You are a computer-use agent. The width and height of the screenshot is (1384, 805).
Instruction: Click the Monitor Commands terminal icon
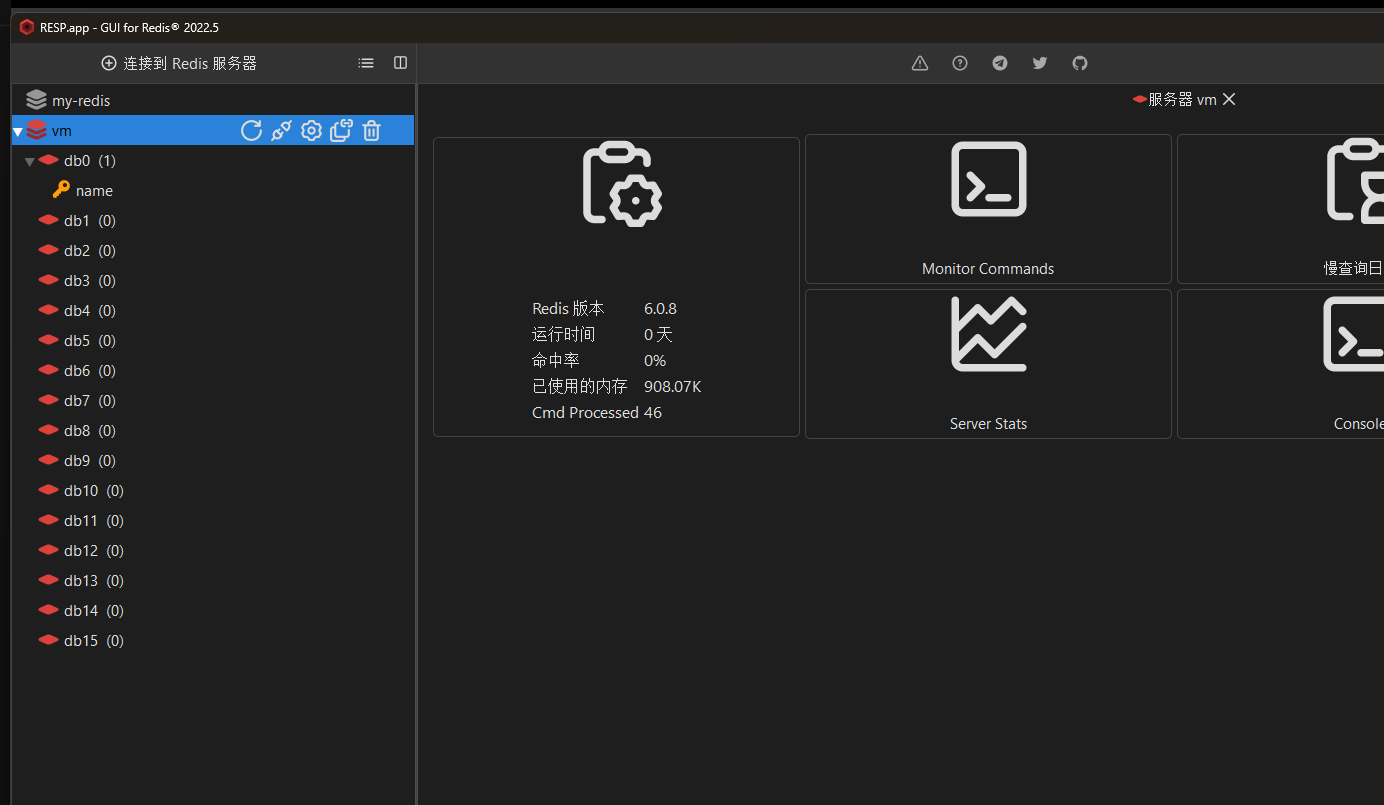click(988, 179)
